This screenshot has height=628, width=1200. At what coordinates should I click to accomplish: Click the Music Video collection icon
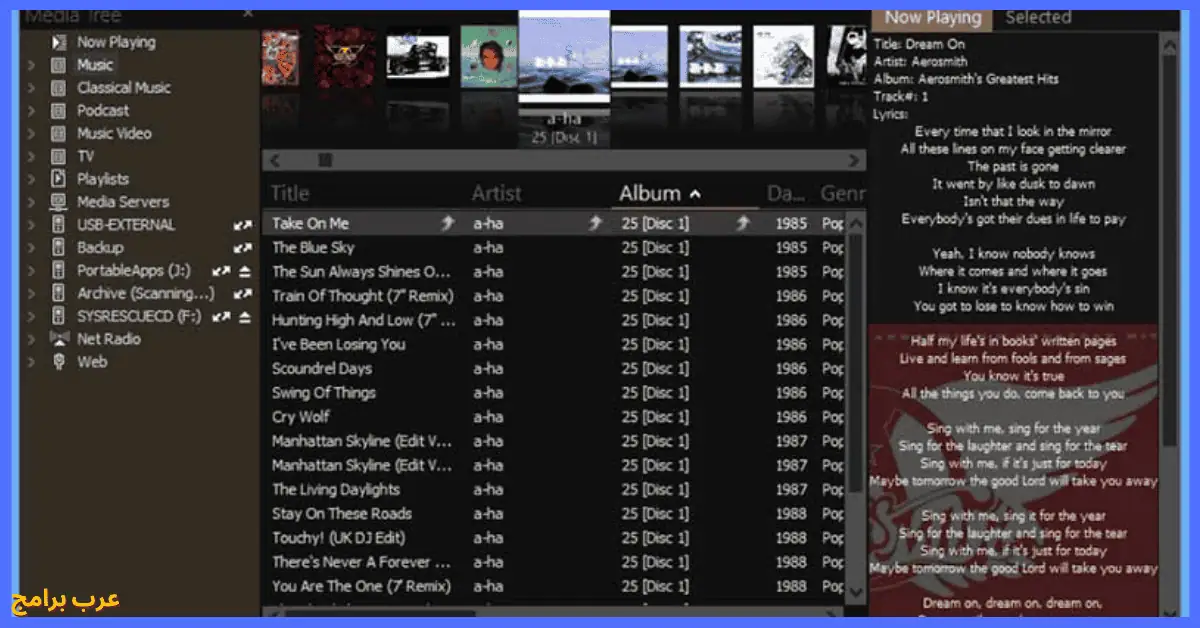(x=59, y=133)
